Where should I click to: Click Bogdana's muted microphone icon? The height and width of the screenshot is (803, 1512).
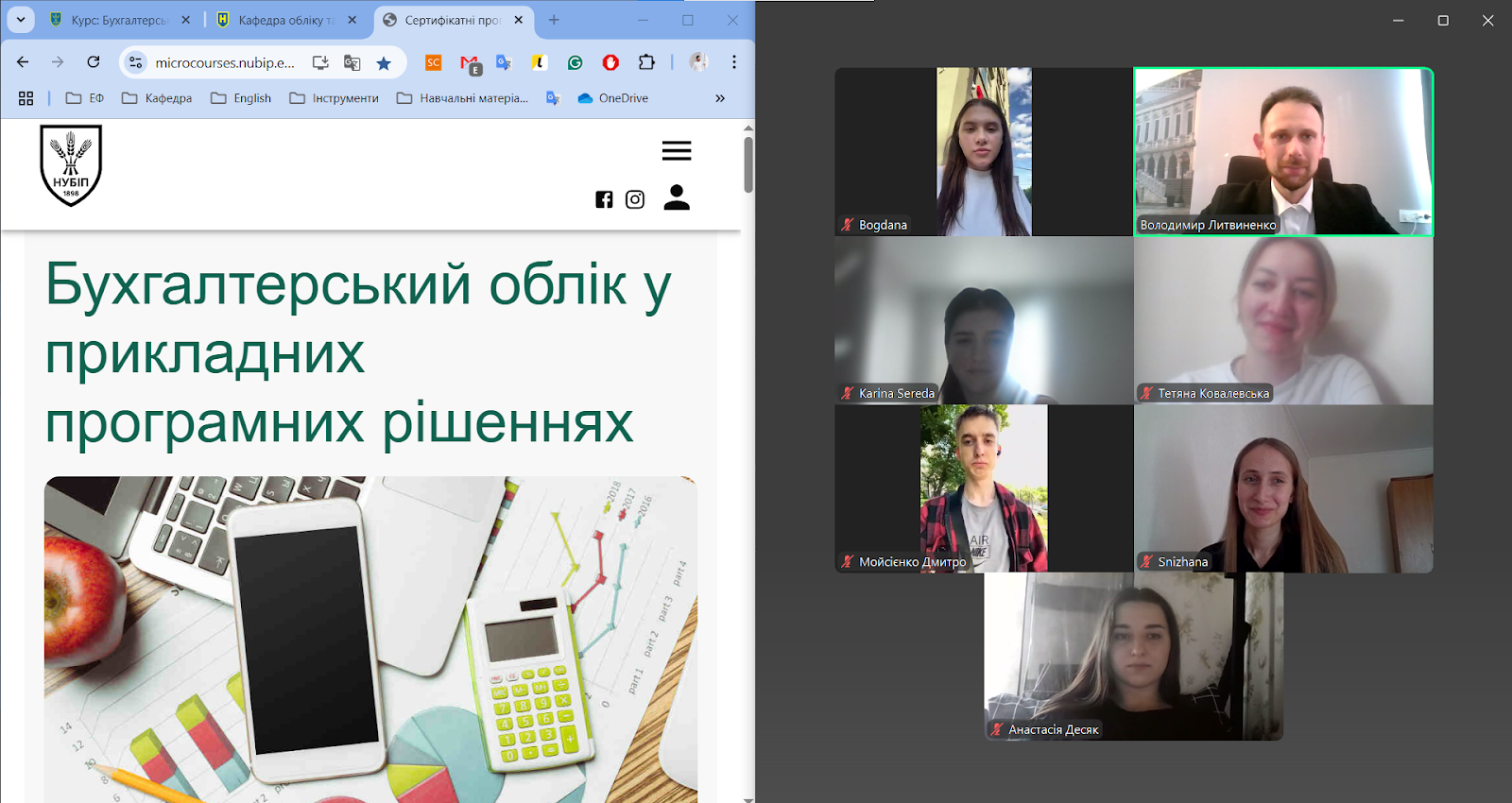pos(848,225)
